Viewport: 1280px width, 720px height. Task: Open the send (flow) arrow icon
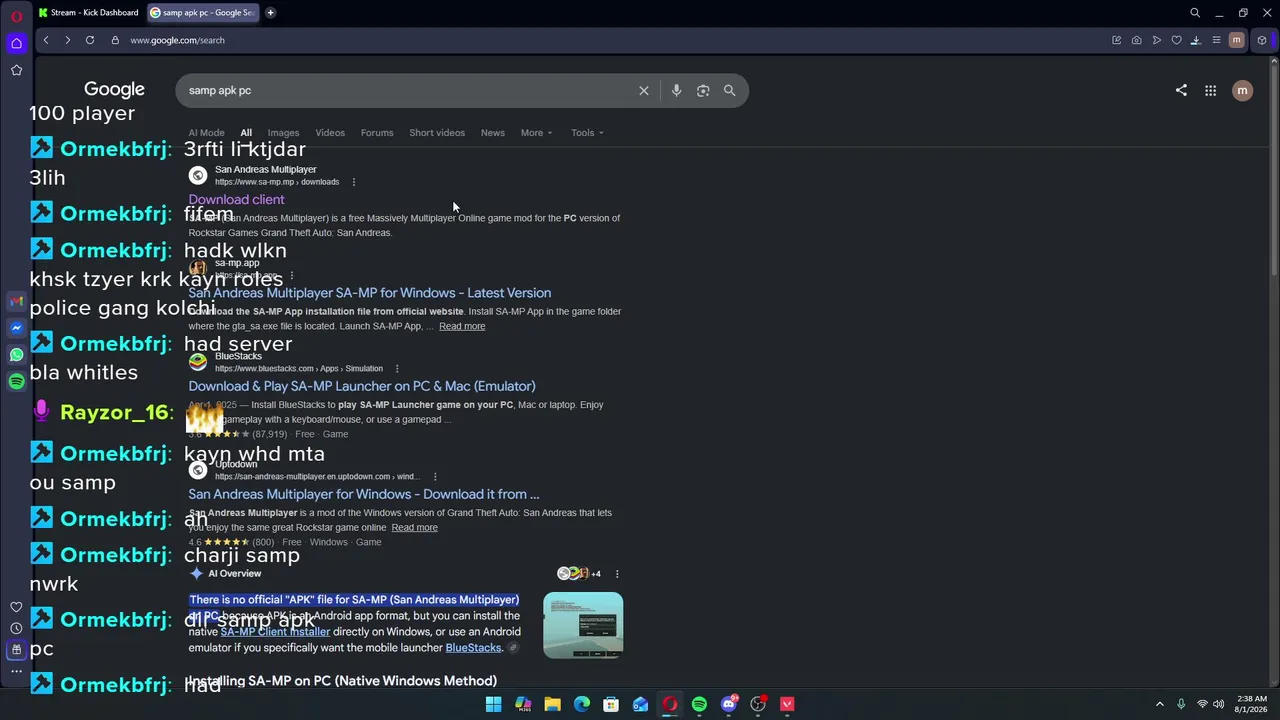[1156, 40]
